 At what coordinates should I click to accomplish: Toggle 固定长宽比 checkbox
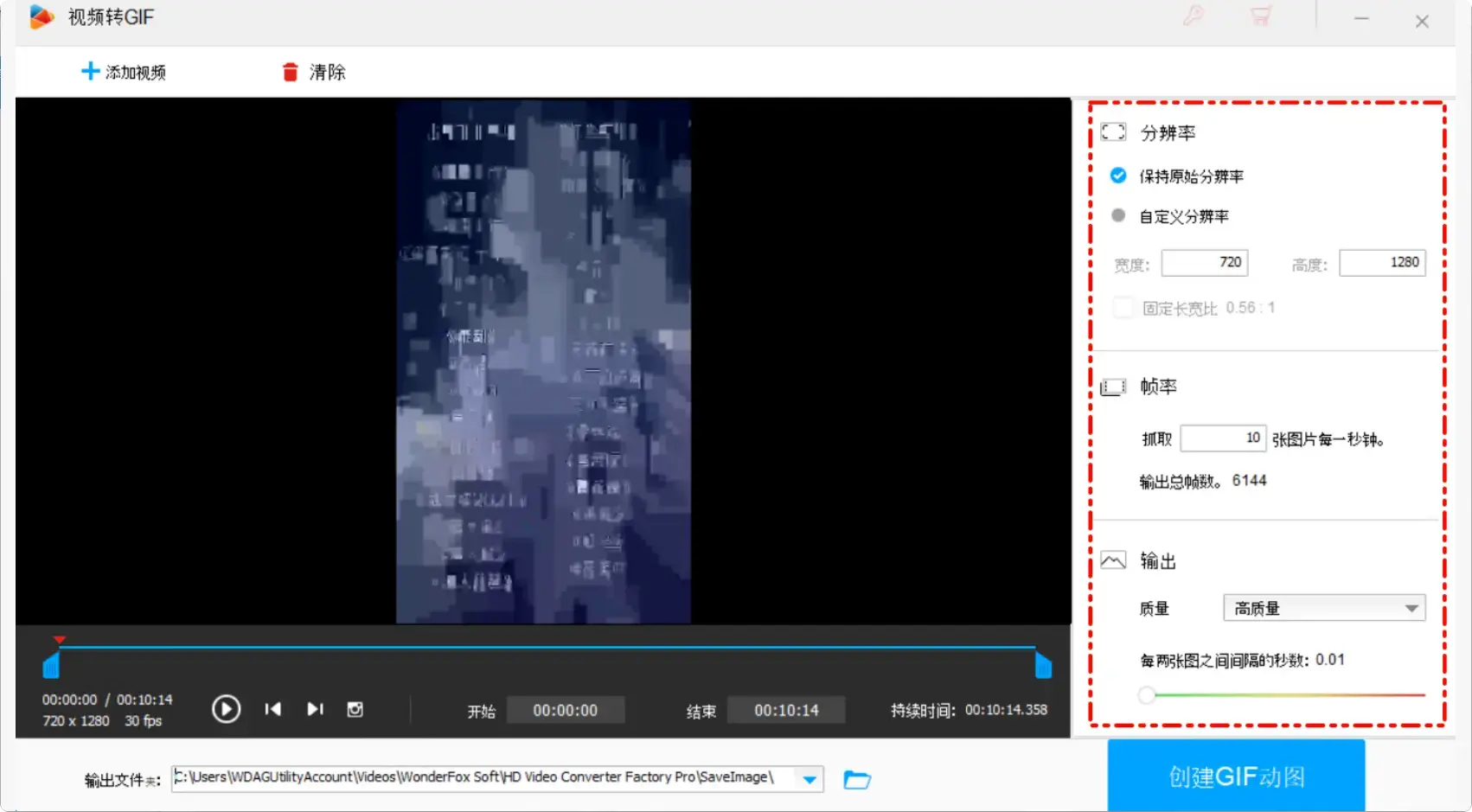[x=1123, y=308]
